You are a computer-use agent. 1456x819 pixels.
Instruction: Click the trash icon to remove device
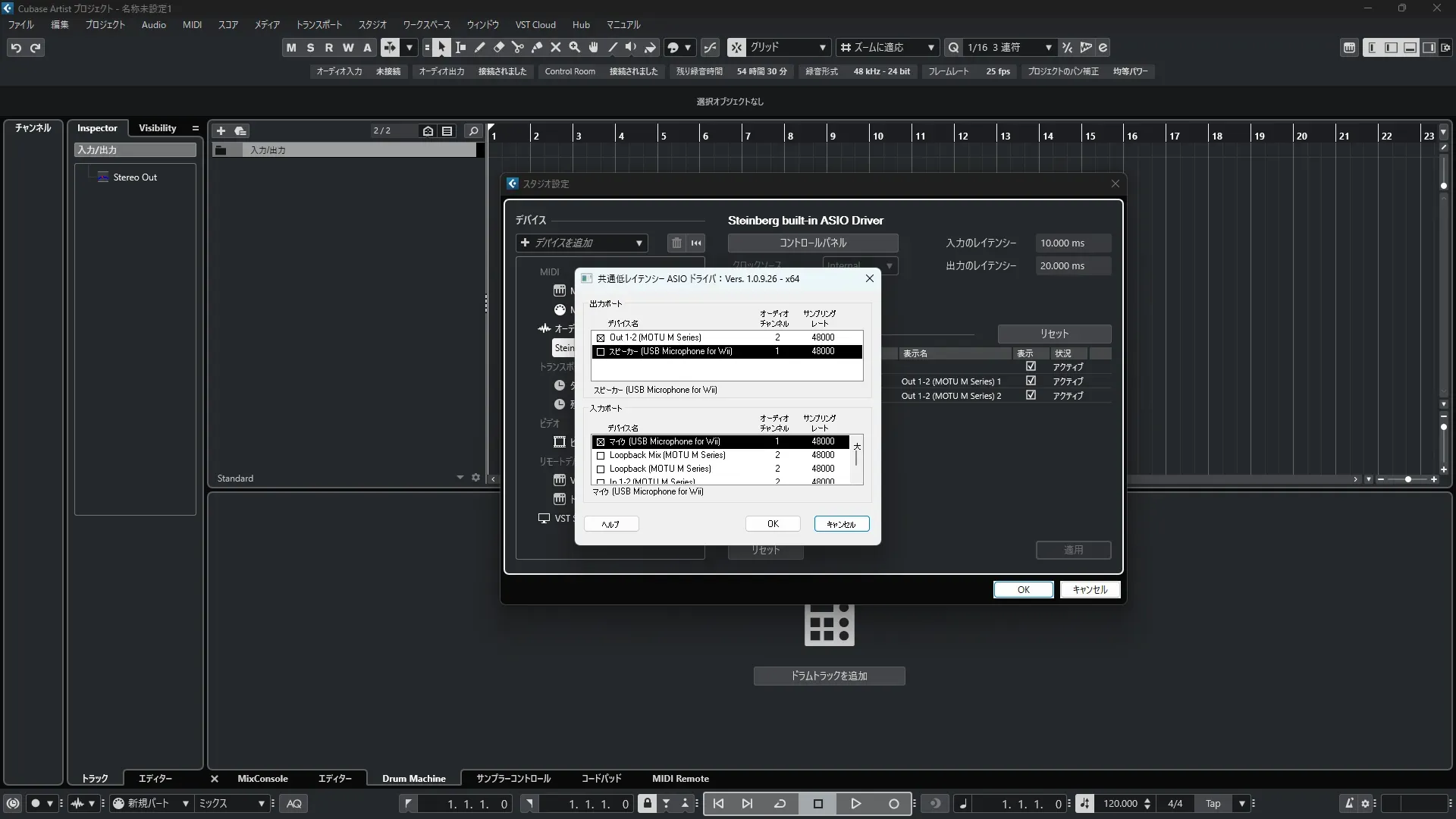click(x=676, y=243)
